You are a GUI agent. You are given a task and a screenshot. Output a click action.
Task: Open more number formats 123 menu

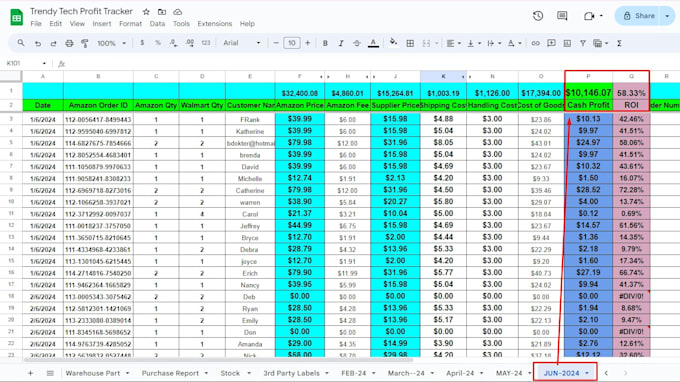(x=206, y=43)
